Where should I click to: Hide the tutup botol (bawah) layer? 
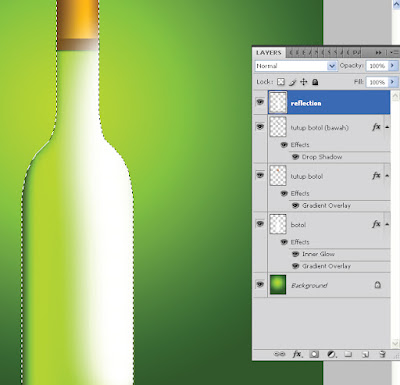pos(260,126)
